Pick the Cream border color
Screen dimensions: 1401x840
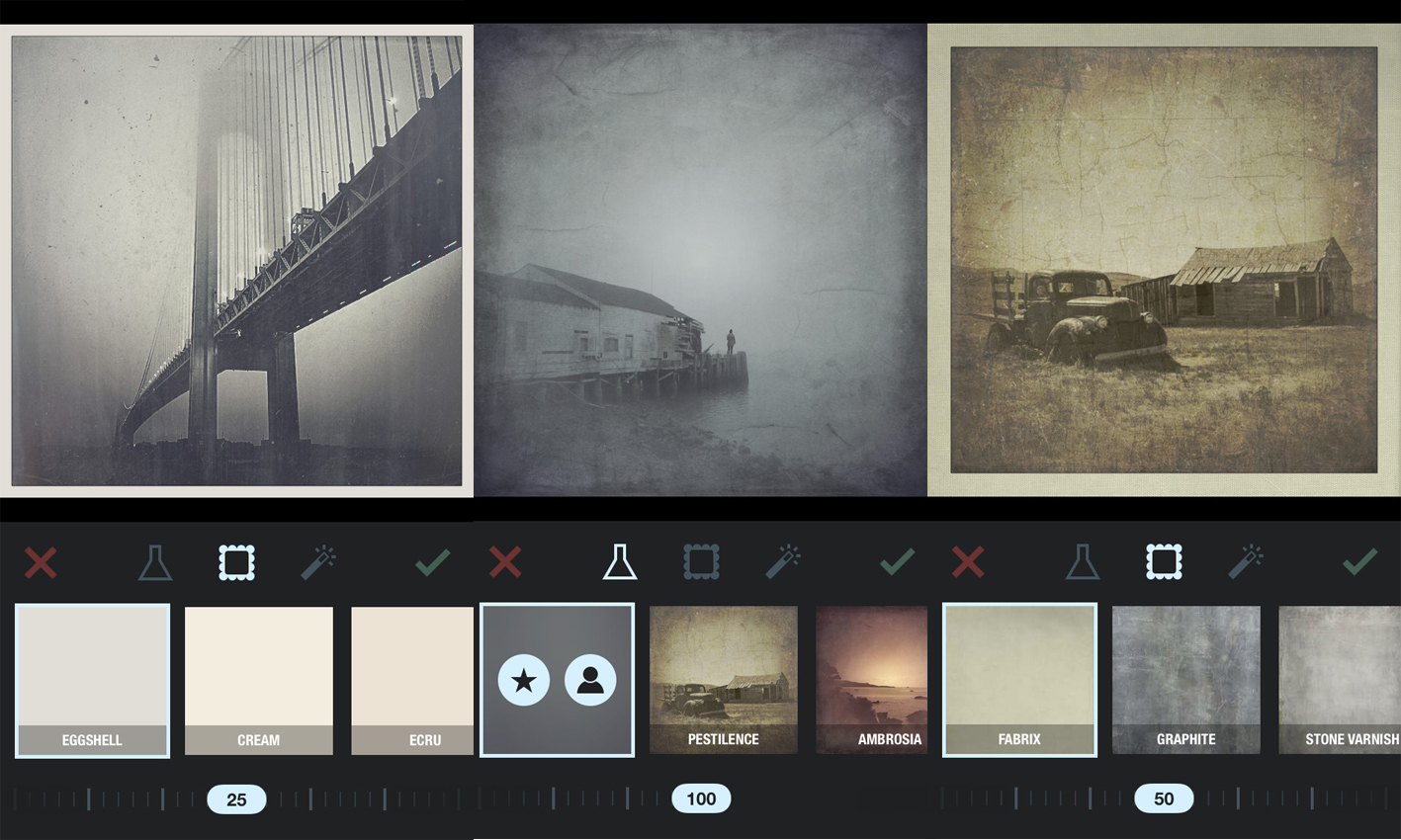click(x=259, y=680)
